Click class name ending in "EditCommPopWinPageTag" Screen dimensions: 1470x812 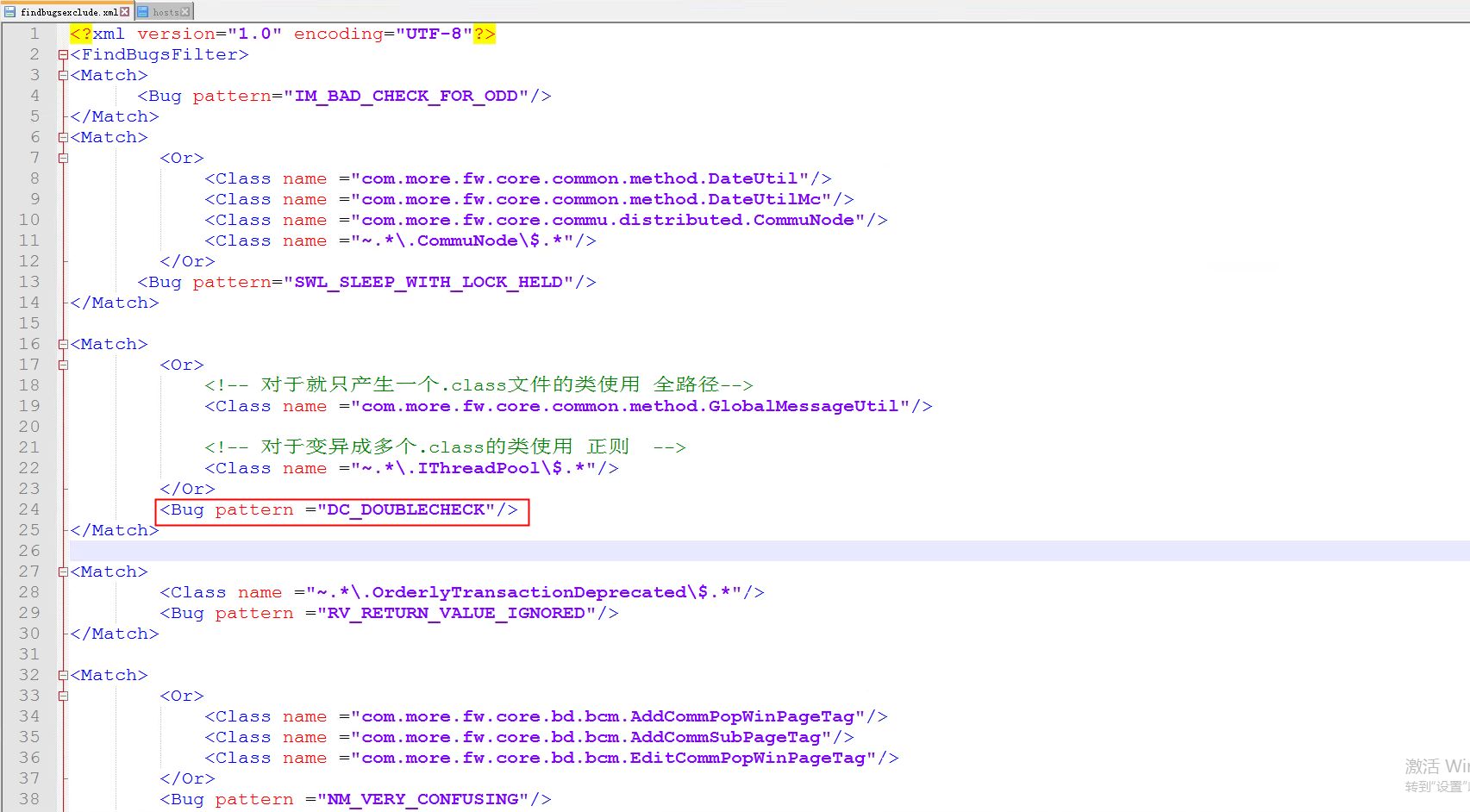click(x=613, y=758)
